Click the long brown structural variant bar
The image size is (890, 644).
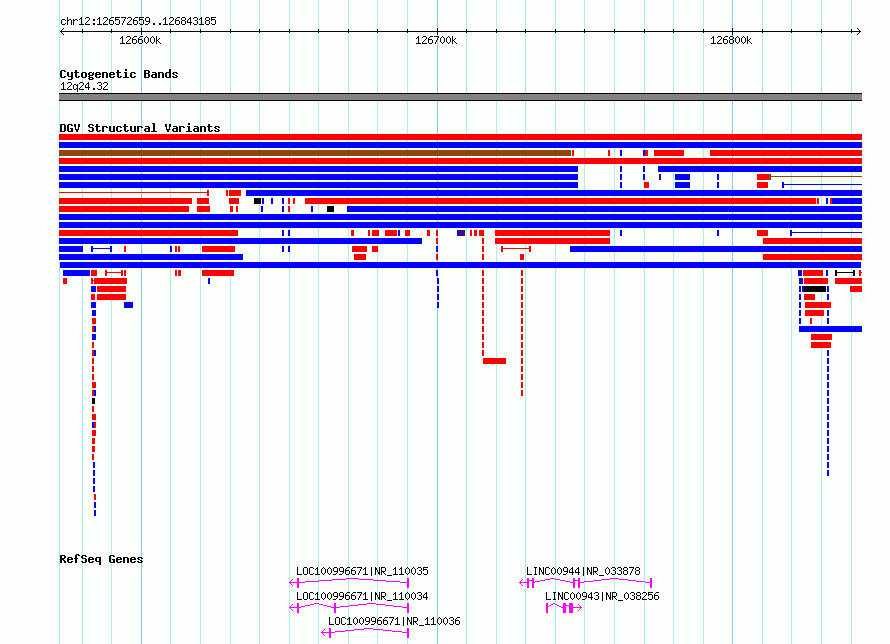point(315,153)
